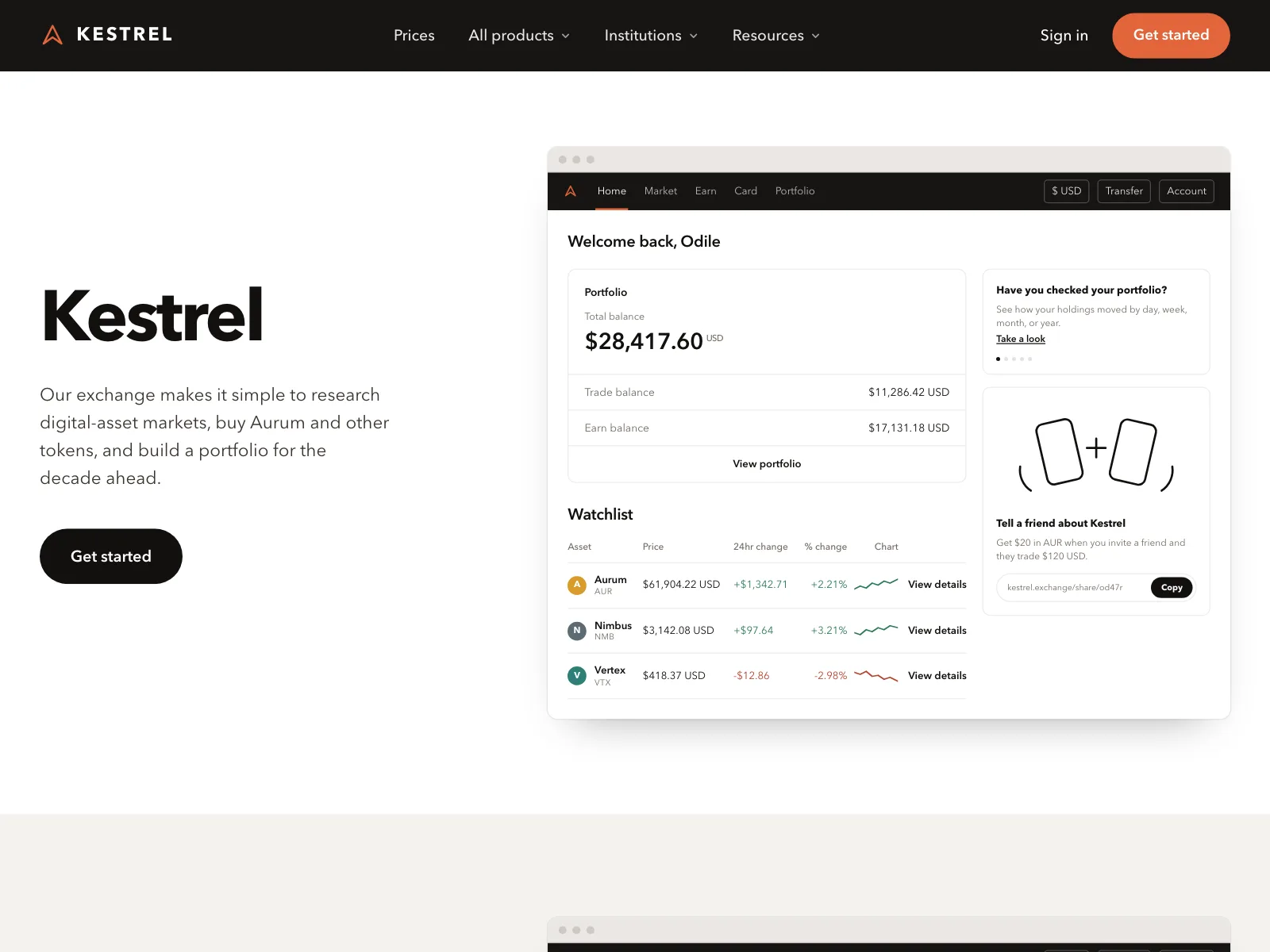The image size is (1270, 952).
Task: Switch to the Portfolio tab
Action: click(795, 191)
